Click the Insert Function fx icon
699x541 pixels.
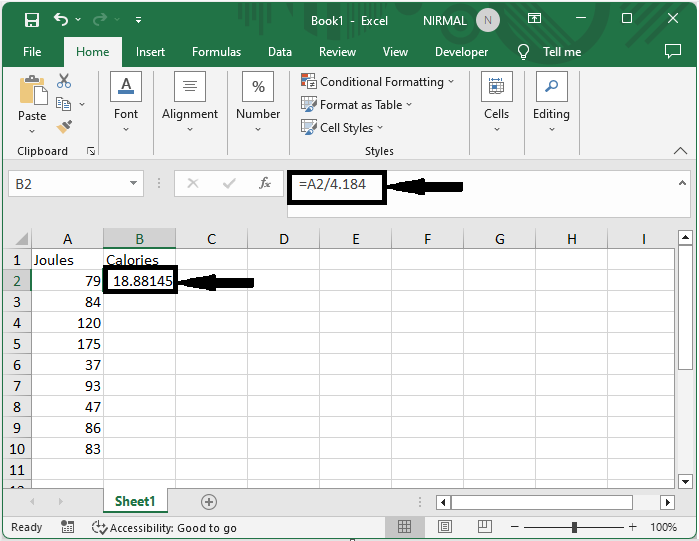[x=265, y=183]
